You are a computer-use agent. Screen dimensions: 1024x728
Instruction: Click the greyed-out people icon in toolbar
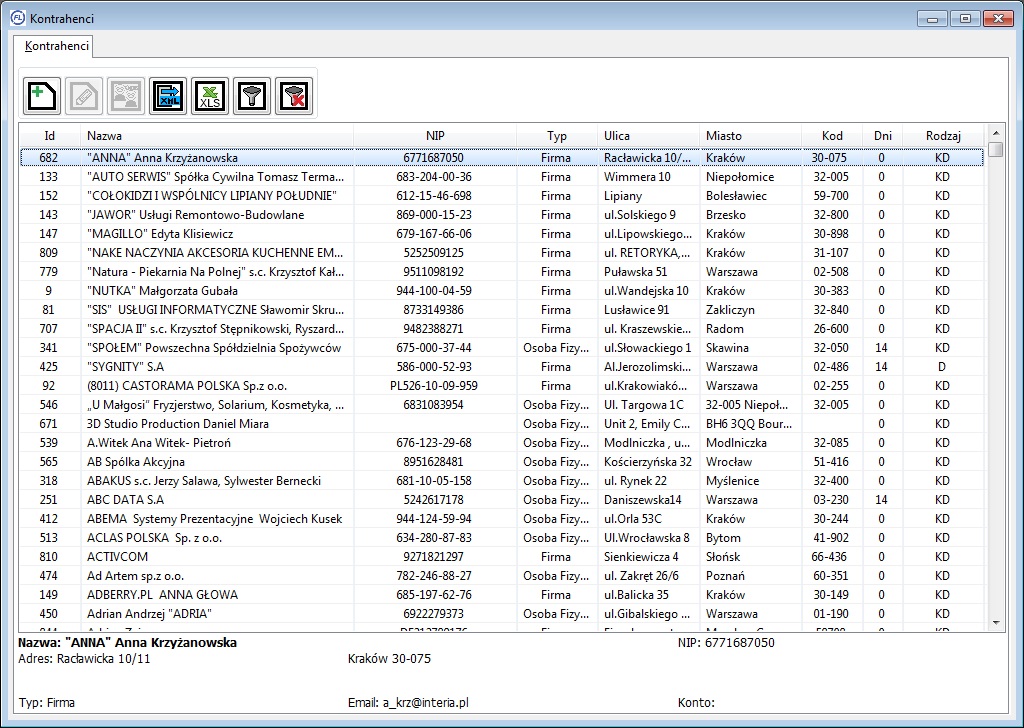(126, 96)
